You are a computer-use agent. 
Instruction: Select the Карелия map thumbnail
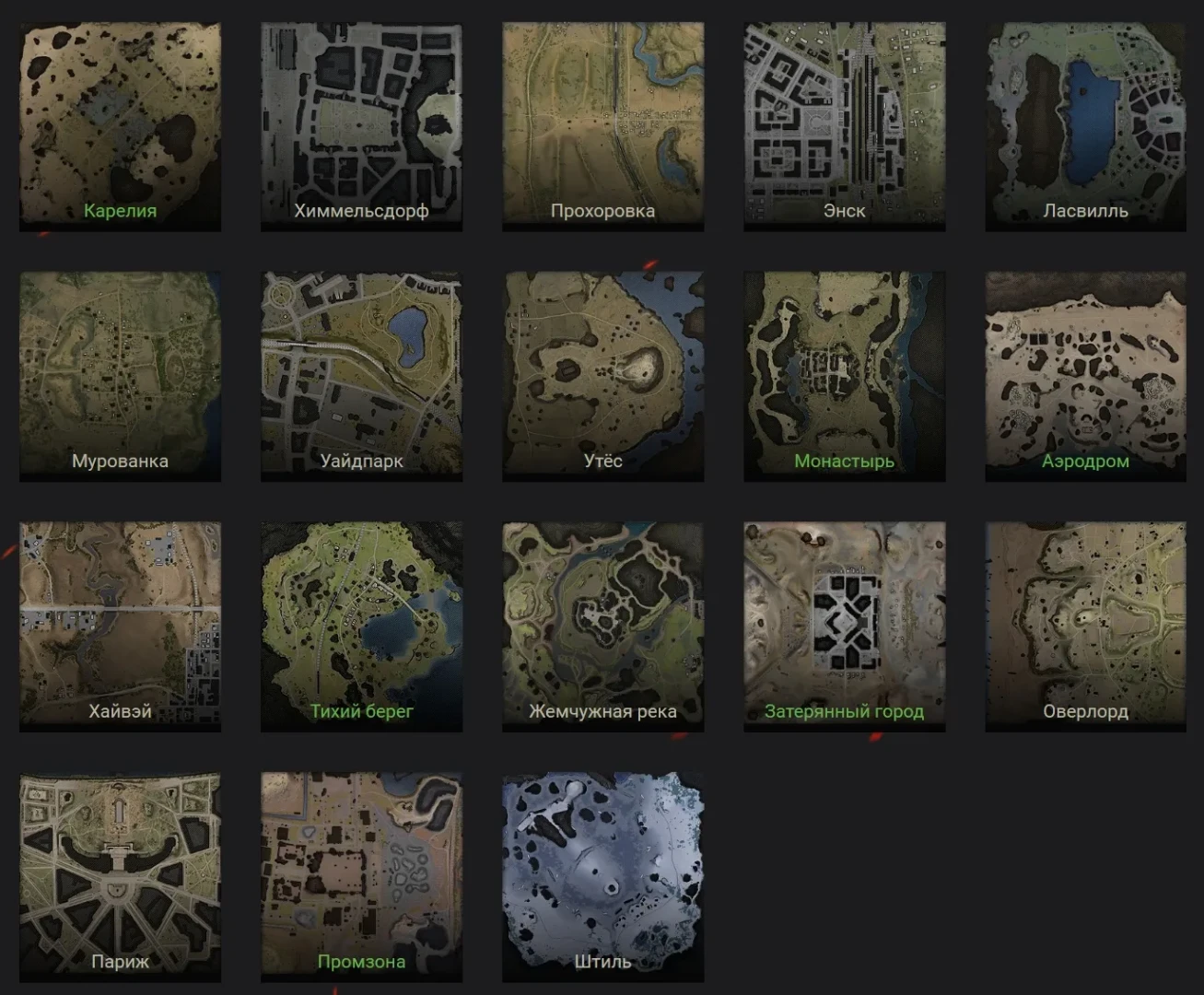point(120,126)
